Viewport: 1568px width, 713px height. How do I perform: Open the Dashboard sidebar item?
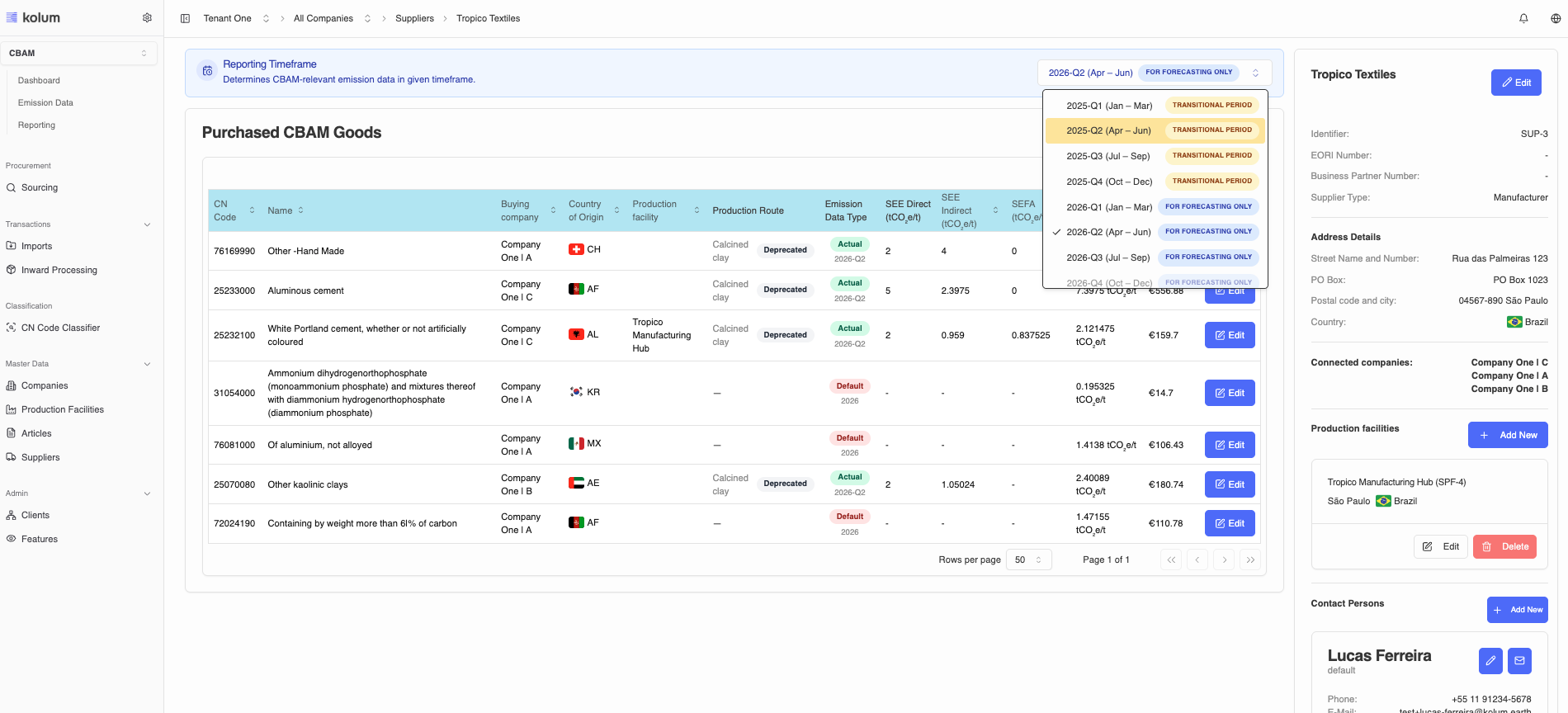click(39, 80)
